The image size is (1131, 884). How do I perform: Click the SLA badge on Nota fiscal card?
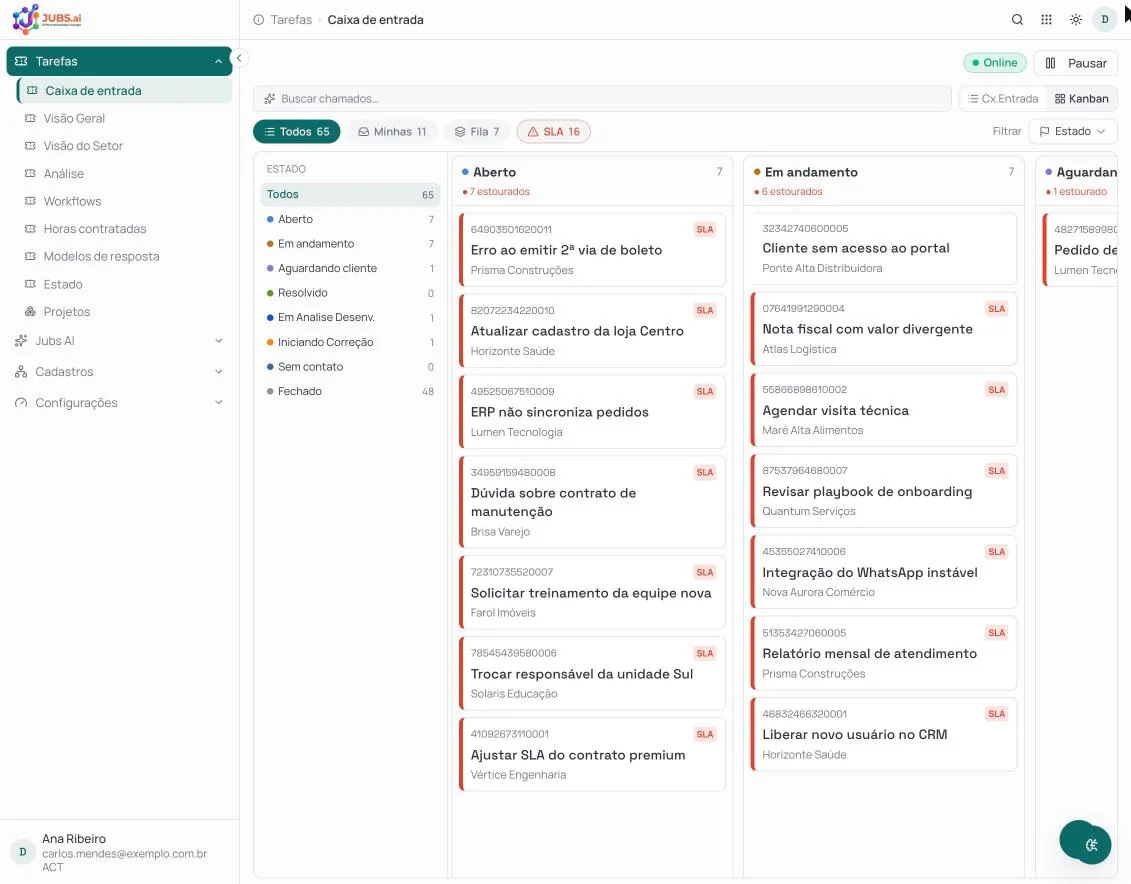tap(996, 309)
